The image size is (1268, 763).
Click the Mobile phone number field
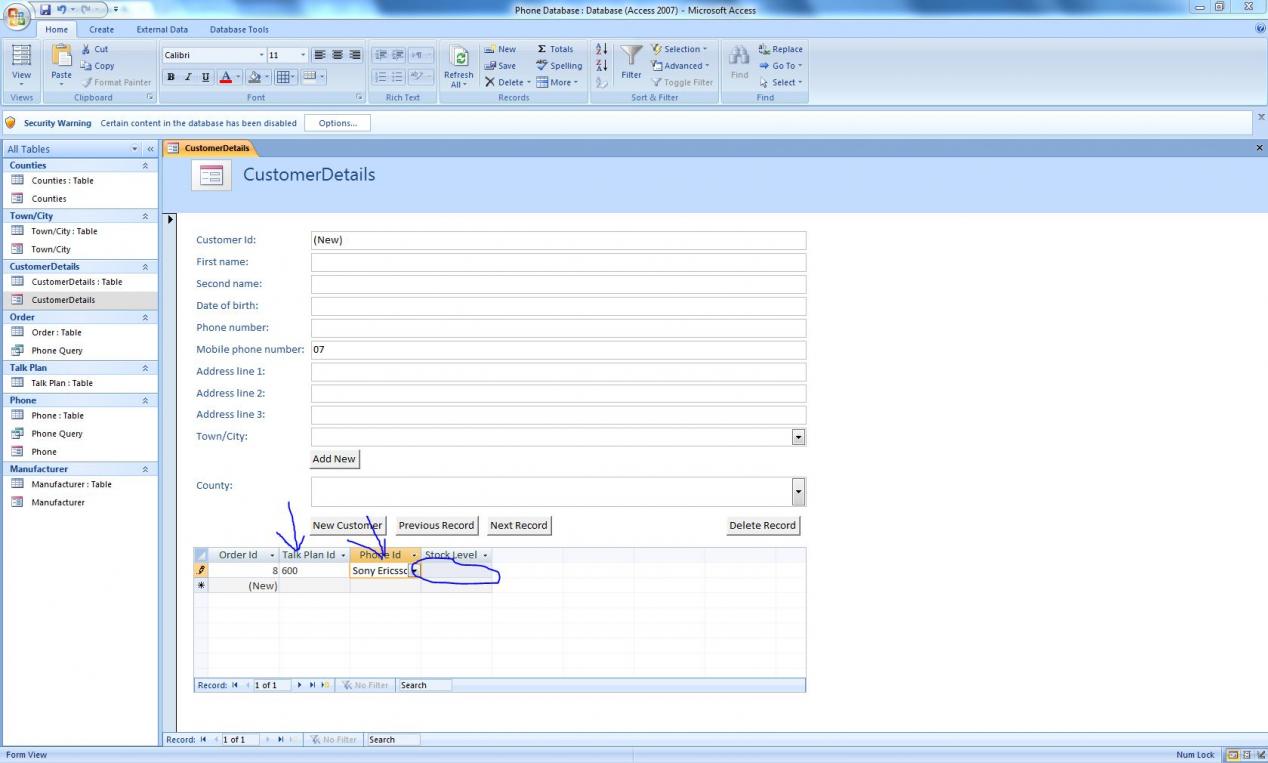pyautogui.click(x=558, y=350)
